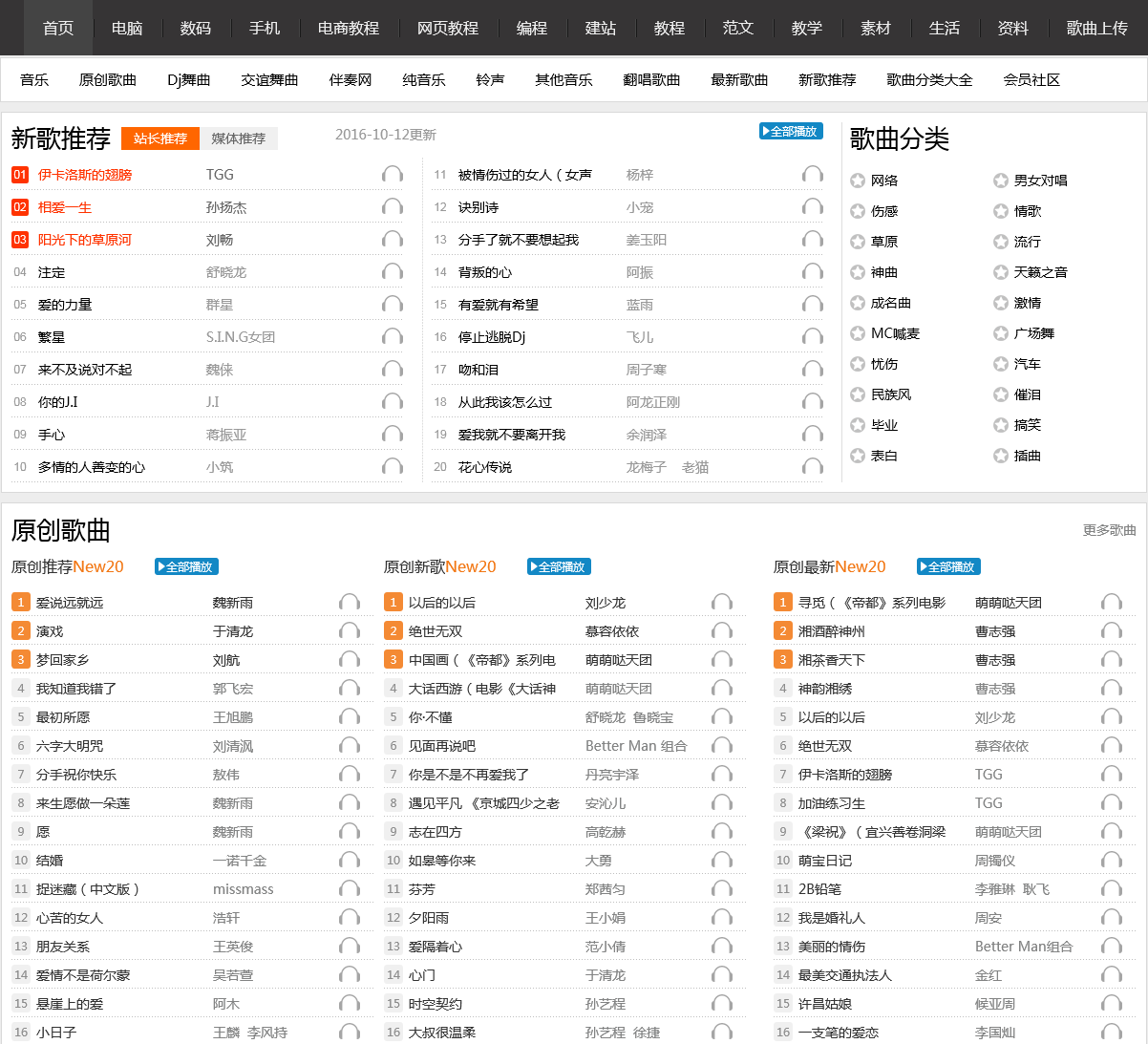Click headphone icon for 见面再说吧
This screenshot has height=1044, width=1148.
click(722, 745)
